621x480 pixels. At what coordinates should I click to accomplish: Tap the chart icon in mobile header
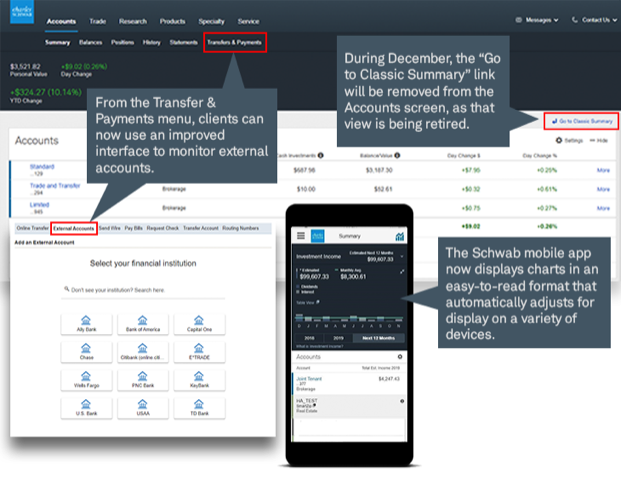point(400,236)
